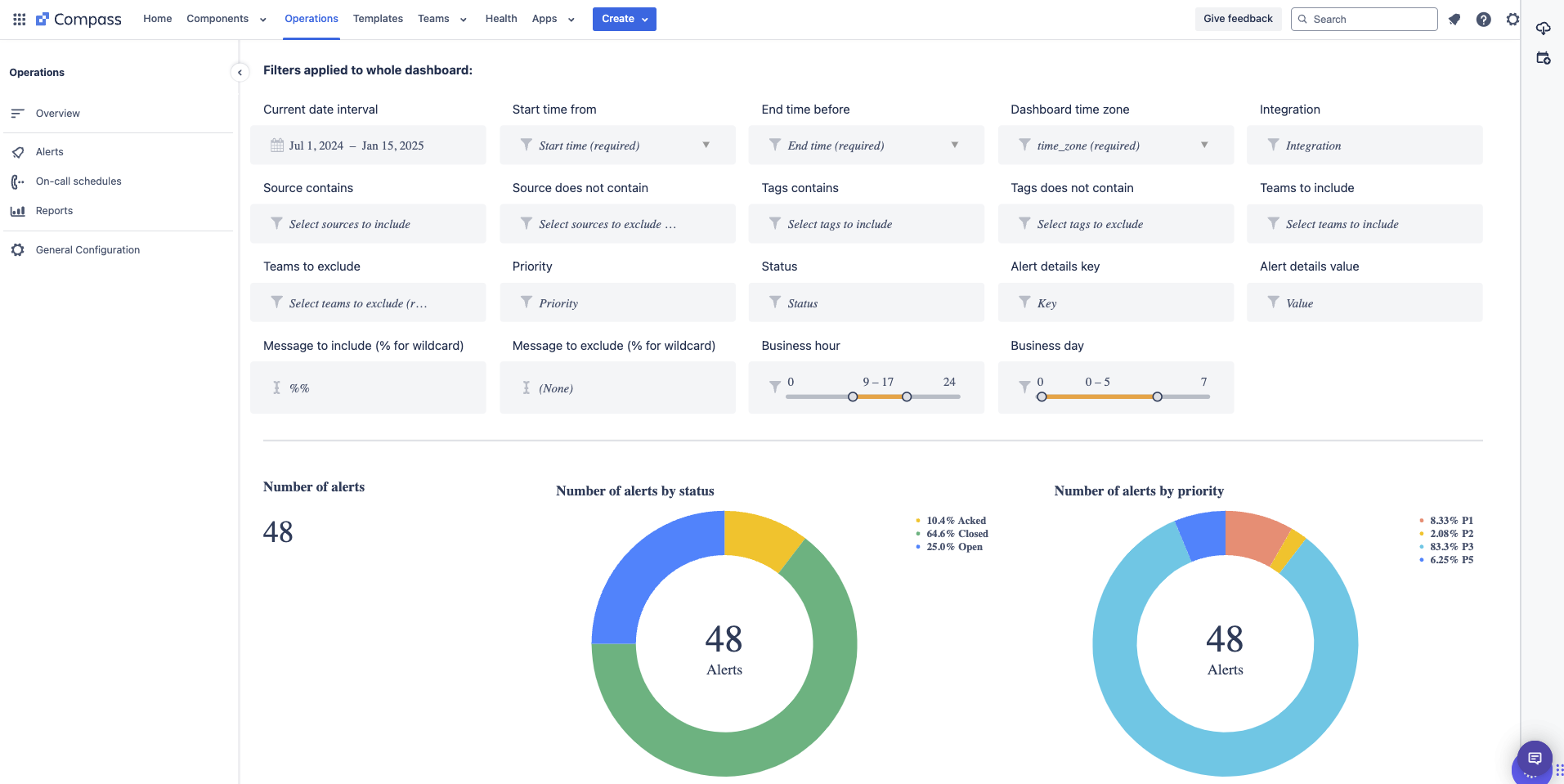Click the Overview list icon
The height and width of the screenshot is (784, 1564).
click(18, 114)
